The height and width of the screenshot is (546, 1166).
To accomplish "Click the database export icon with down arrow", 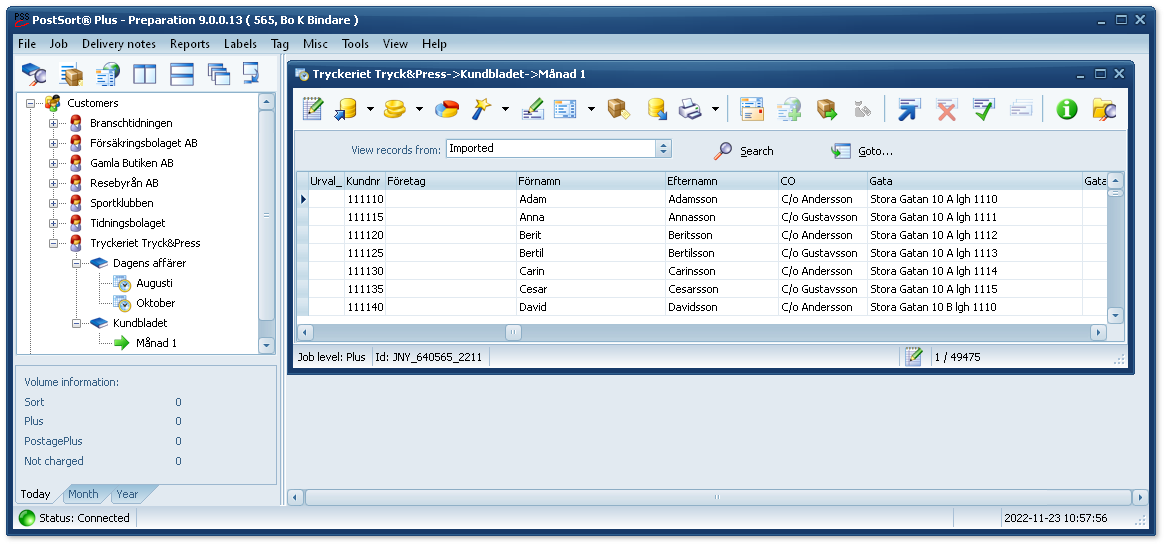I will (657, 109).
